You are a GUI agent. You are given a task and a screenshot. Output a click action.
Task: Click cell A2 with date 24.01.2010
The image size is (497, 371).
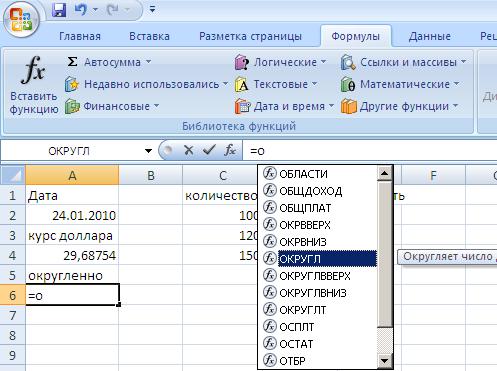coord(72,215)
